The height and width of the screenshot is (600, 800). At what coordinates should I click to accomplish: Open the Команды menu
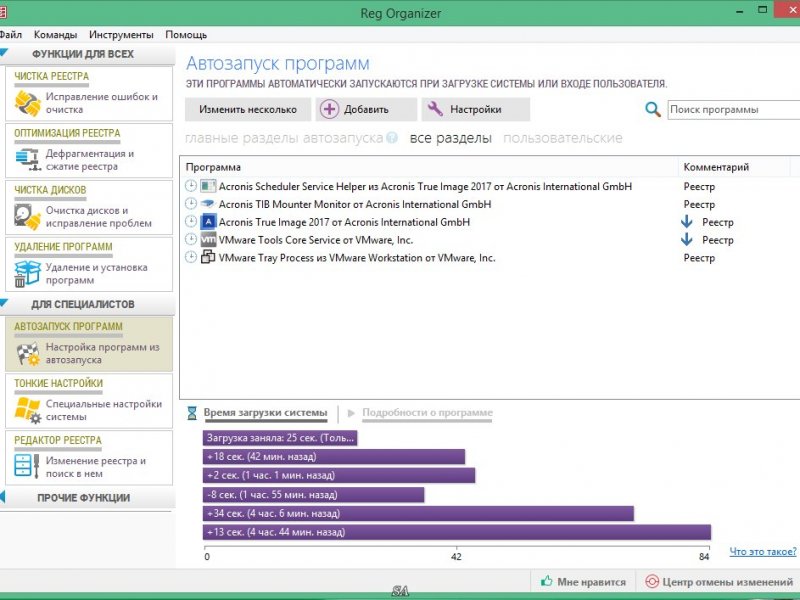point(55,35)
